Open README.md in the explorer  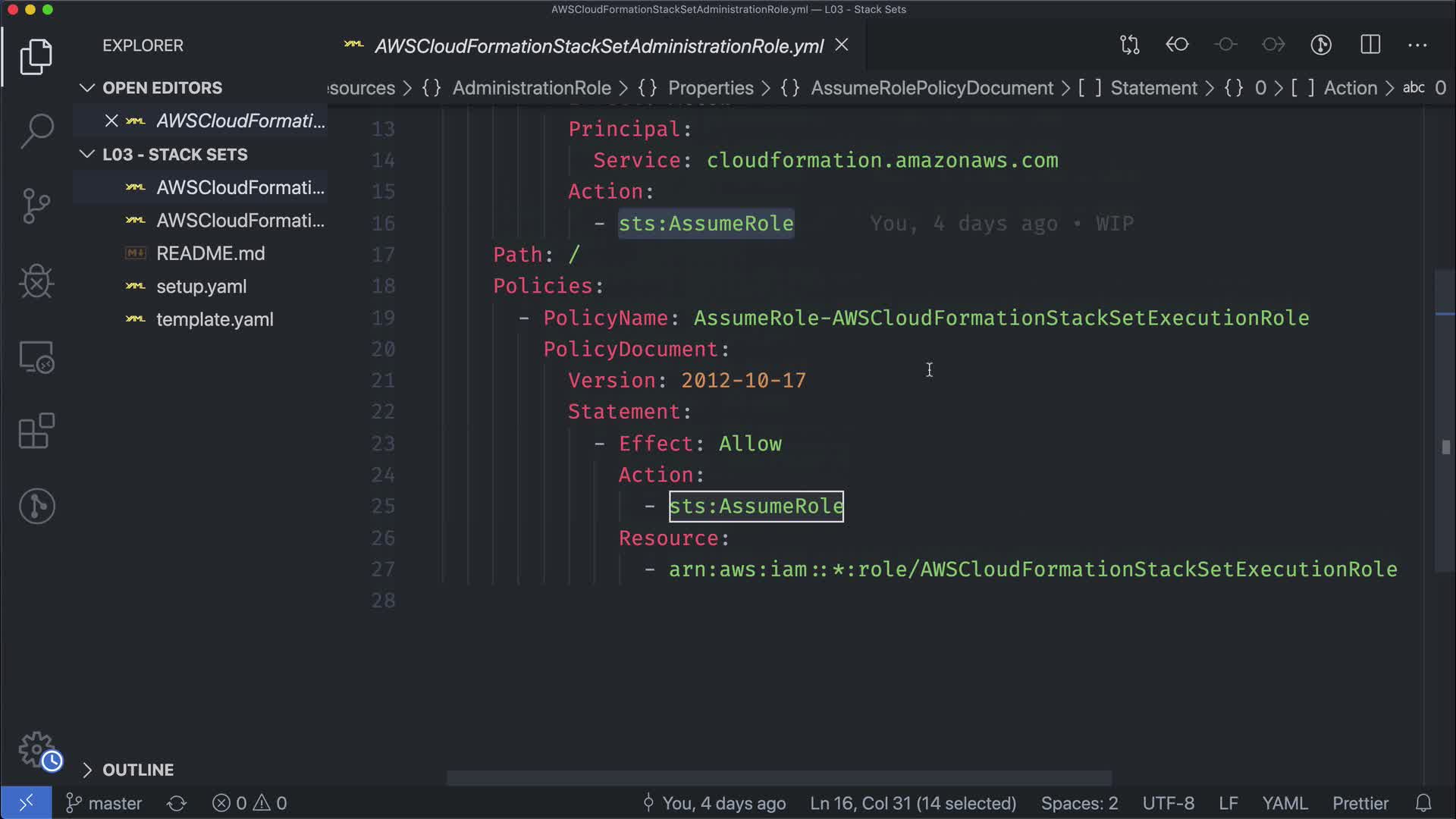tap(210, 253)
